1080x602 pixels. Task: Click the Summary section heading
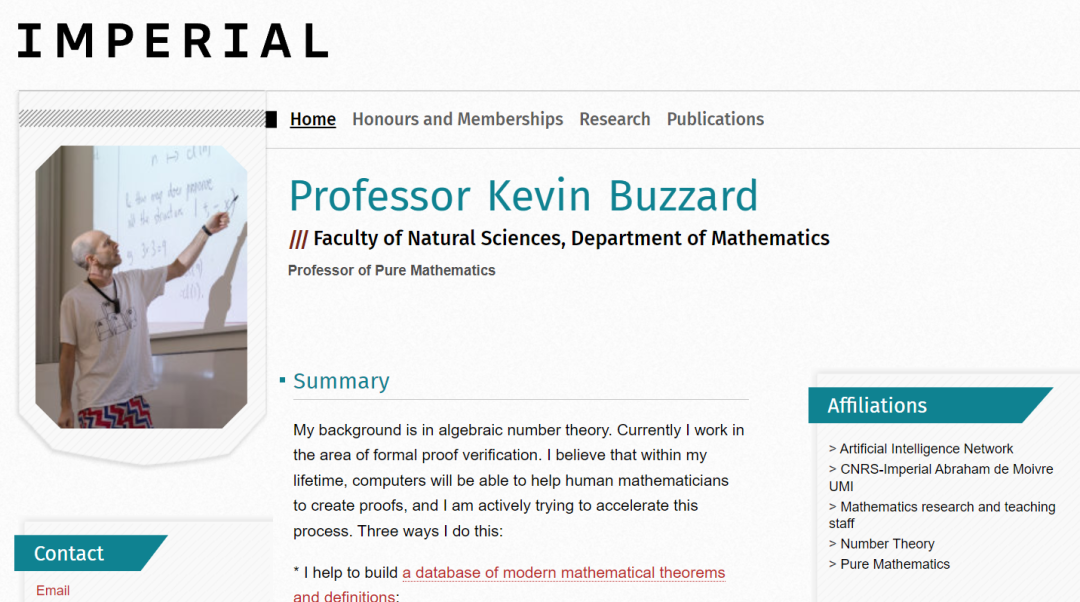coord(341,381)
